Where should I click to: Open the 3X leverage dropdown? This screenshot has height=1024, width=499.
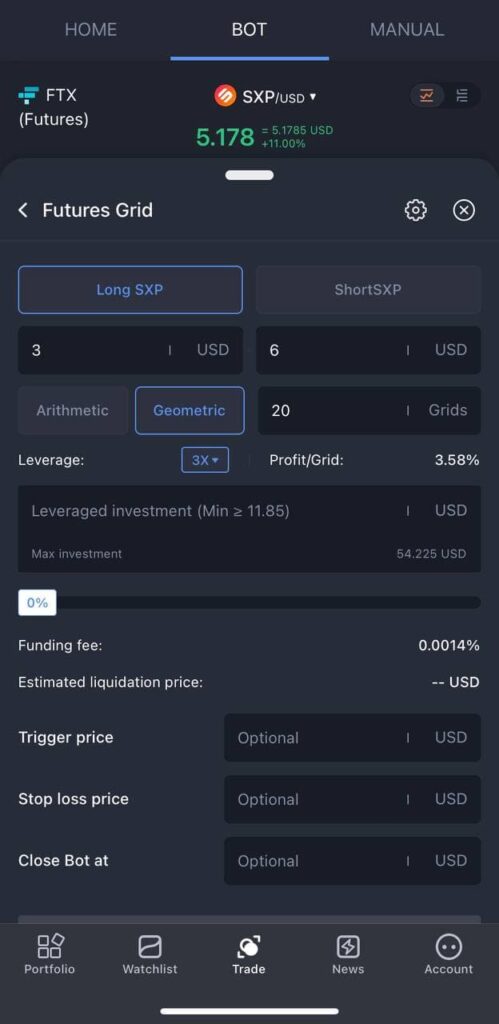(205, 460)
